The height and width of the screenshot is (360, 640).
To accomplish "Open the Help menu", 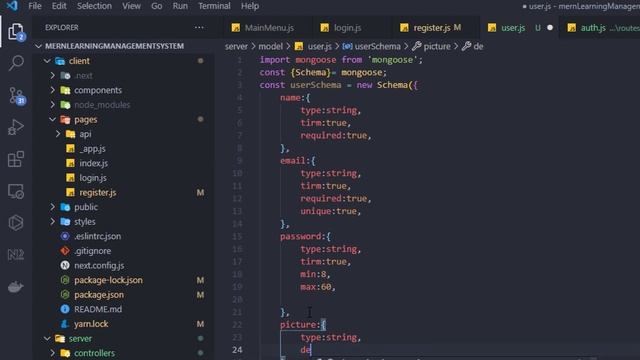I will coord(250,6).
